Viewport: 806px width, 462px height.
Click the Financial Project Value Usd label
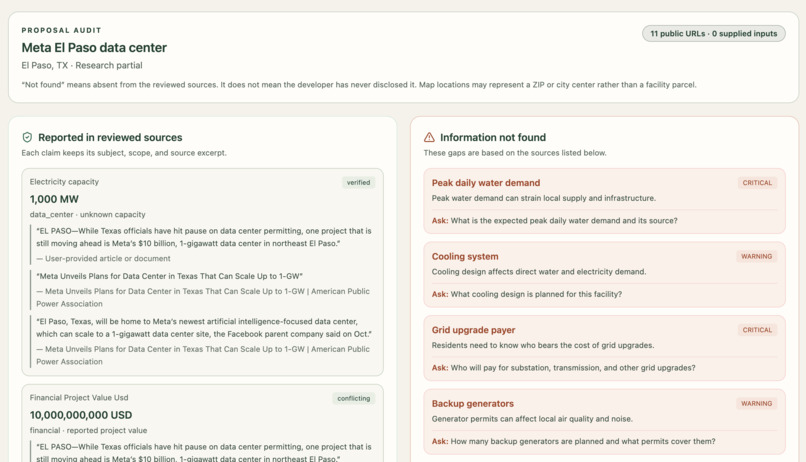[79, 398]
